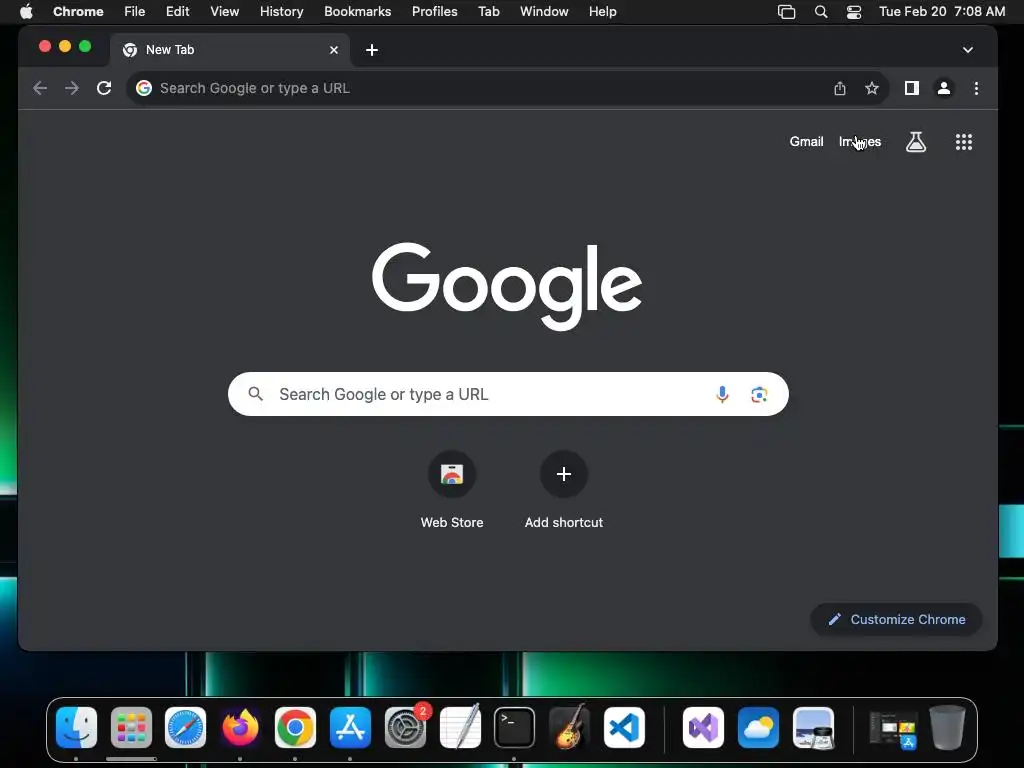The width and height of the screenshot is (1024, 768).
Task: Open the Google apps grid
Action: [964, 142]
